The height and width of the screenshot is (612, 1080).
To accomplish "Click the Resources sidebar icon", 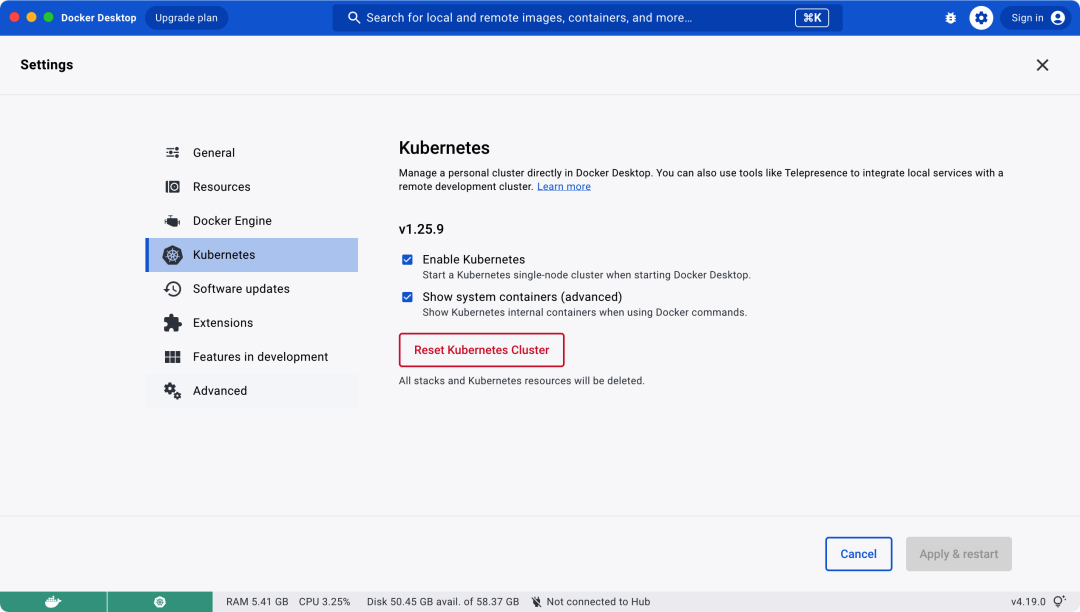I will pos(173,187).
